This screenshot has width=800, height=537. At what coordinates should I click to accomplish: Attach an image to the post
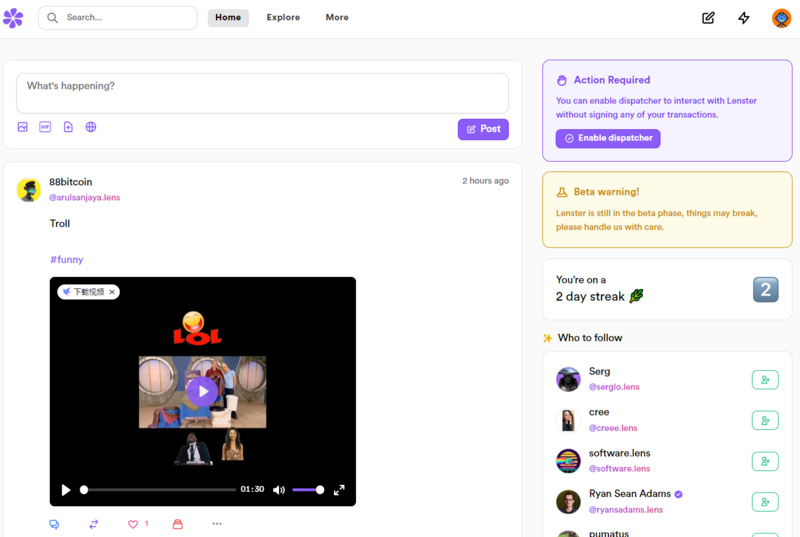(23, 127)
